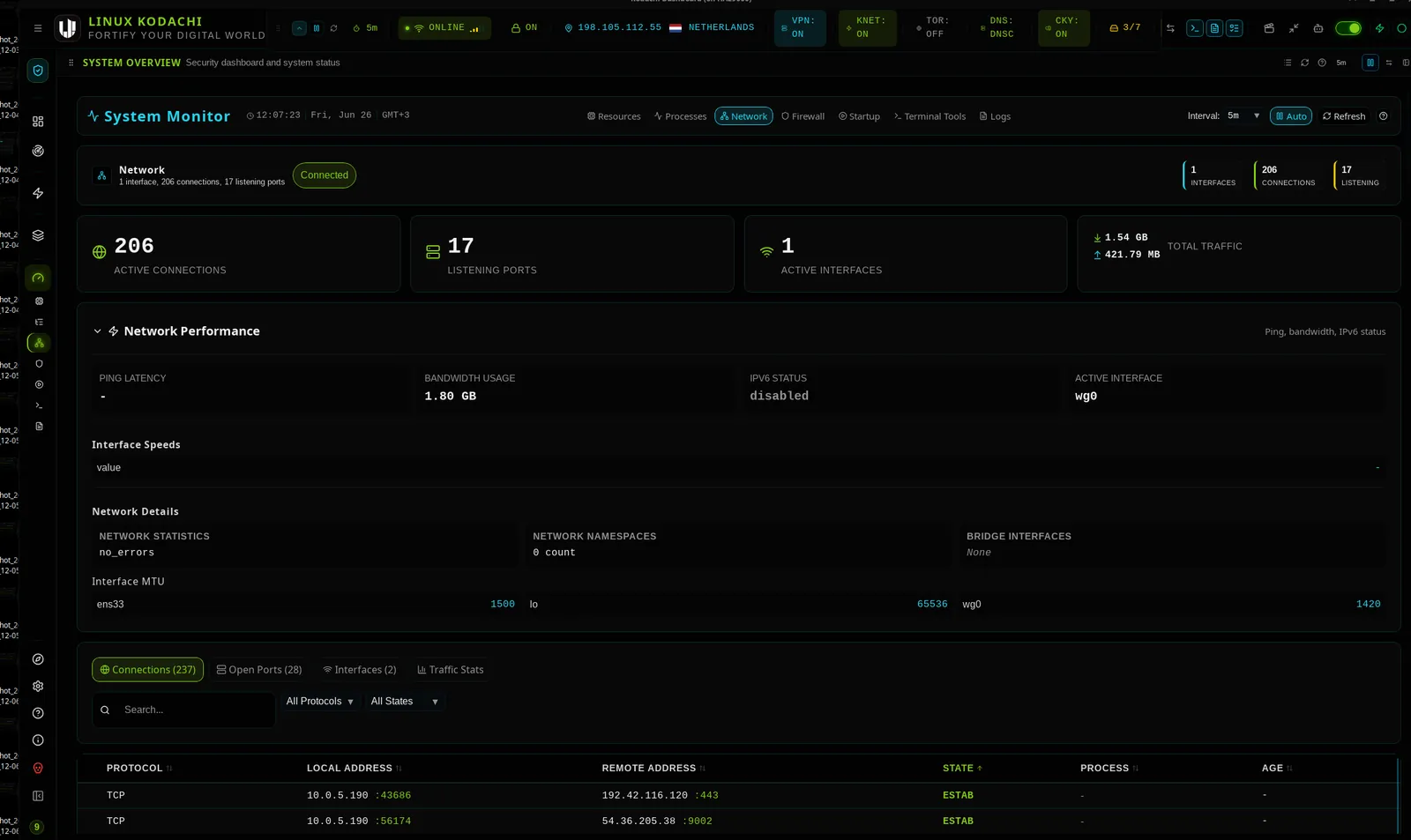Click the Refresh button
This screenshot has height=840, width=1411.
[1344, 116]
